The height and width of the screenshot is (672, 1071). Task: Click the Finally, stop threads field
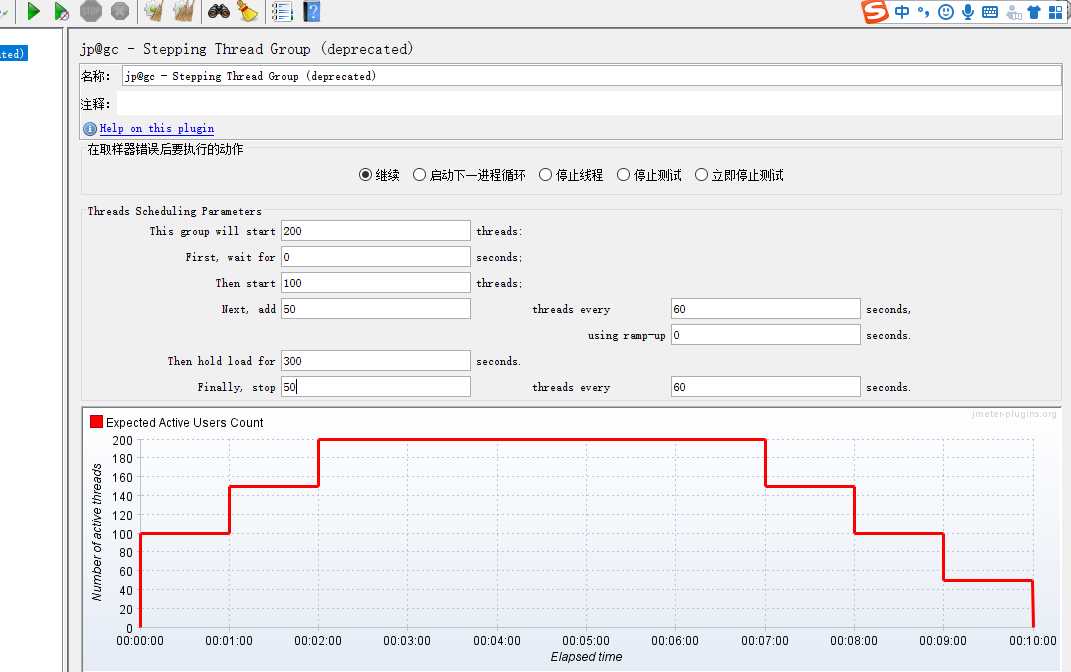[x=376, y=387]
